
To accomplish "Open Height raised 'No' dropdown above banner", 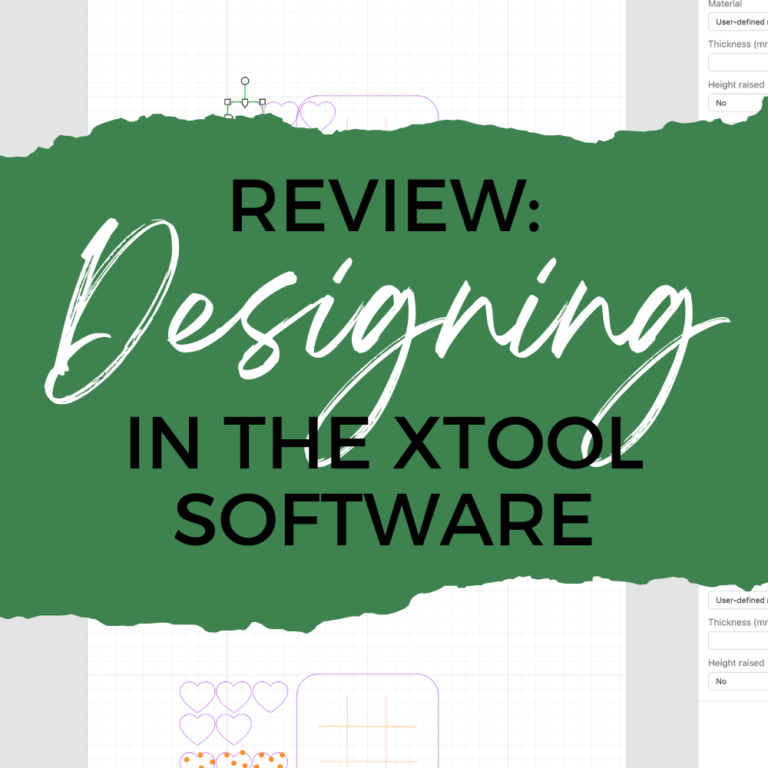I will coord(738,103).
